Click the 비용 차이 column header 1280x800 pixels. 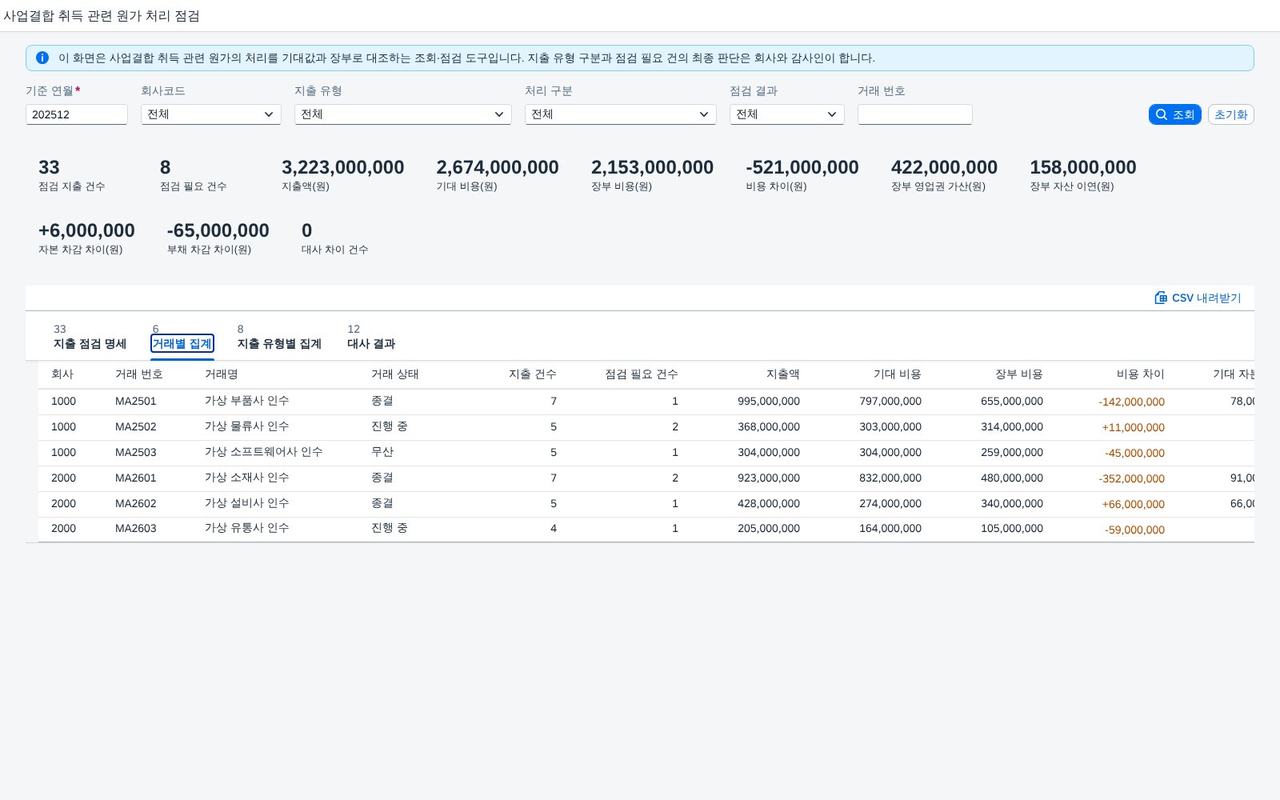tap(1141, 374)
